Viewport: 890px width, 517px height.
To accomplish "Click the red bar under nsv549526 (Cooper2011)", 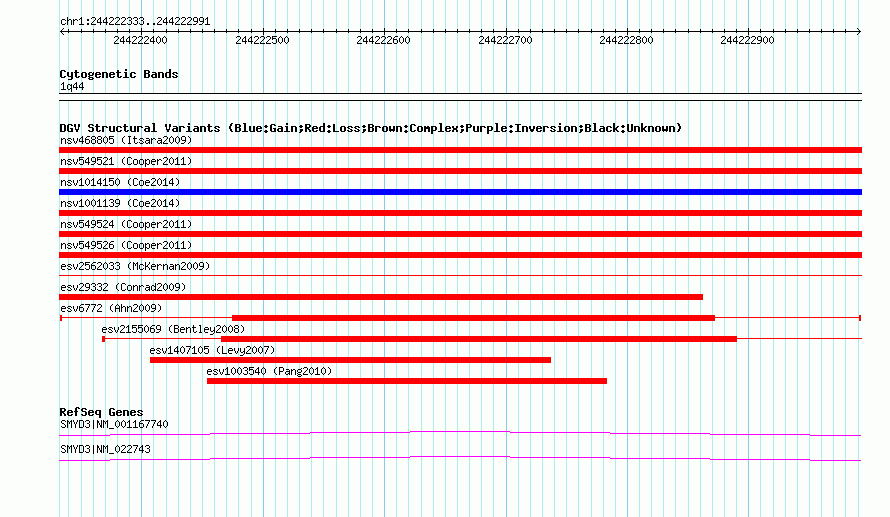I will point(460,255).
